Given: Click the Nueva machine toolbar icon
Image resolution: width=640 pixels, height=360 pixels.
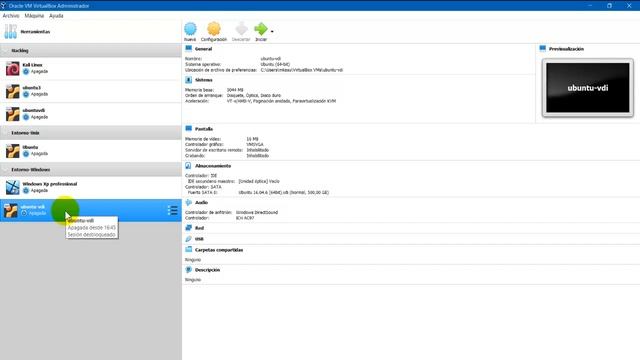Looking at the screenshot, I should pos(190,29).
